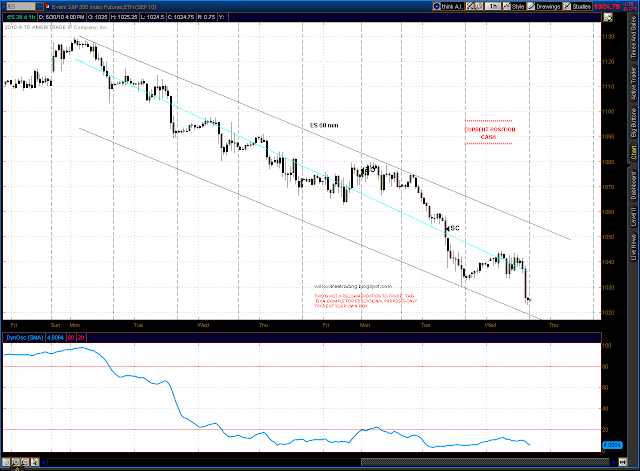640x471 pixels.
Task: Click the C: 1024.75 close value
Action: tap(181, 17)
